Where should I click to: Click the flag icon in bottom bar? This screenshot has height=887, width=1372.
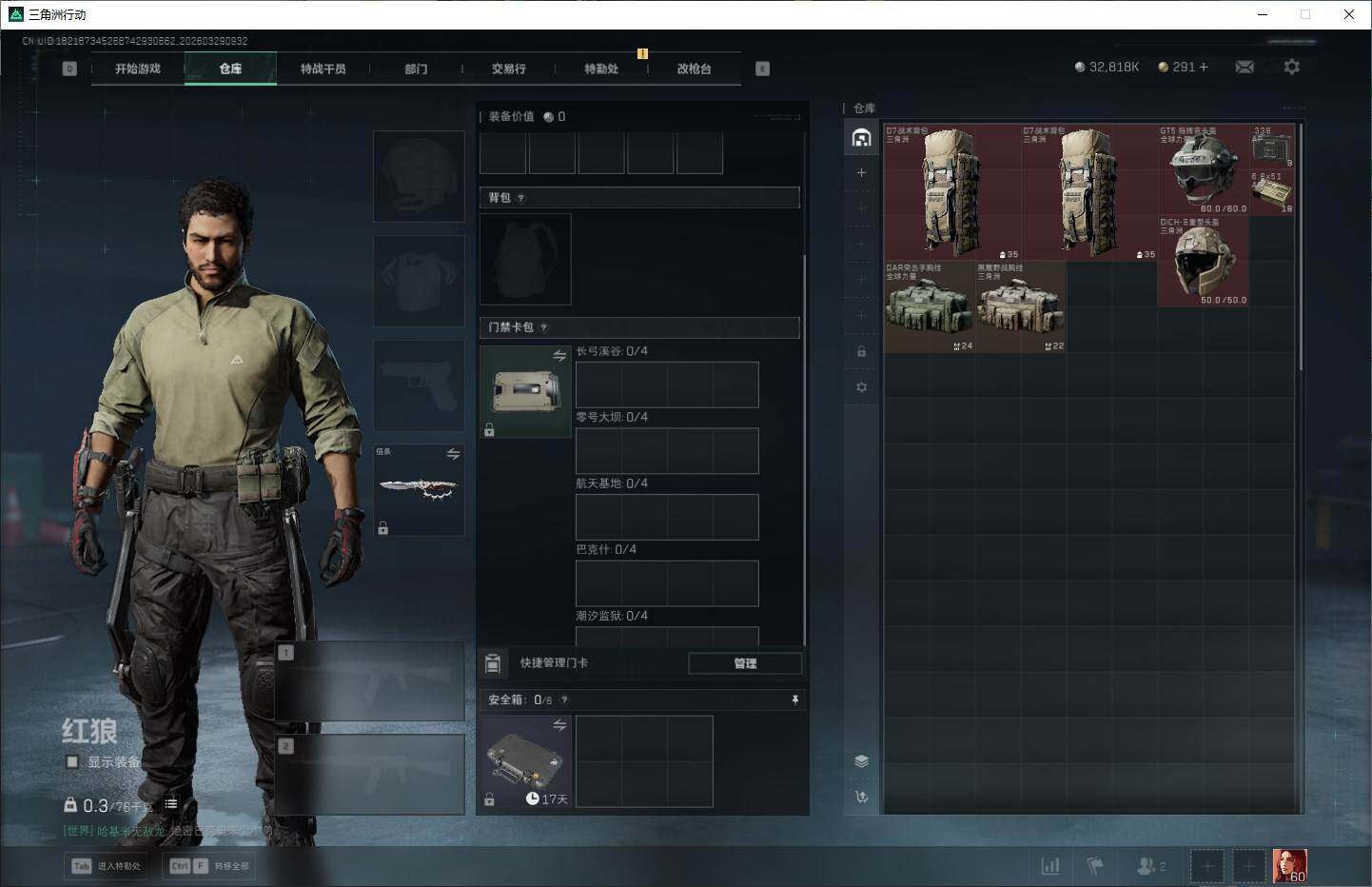point(1095,866)
